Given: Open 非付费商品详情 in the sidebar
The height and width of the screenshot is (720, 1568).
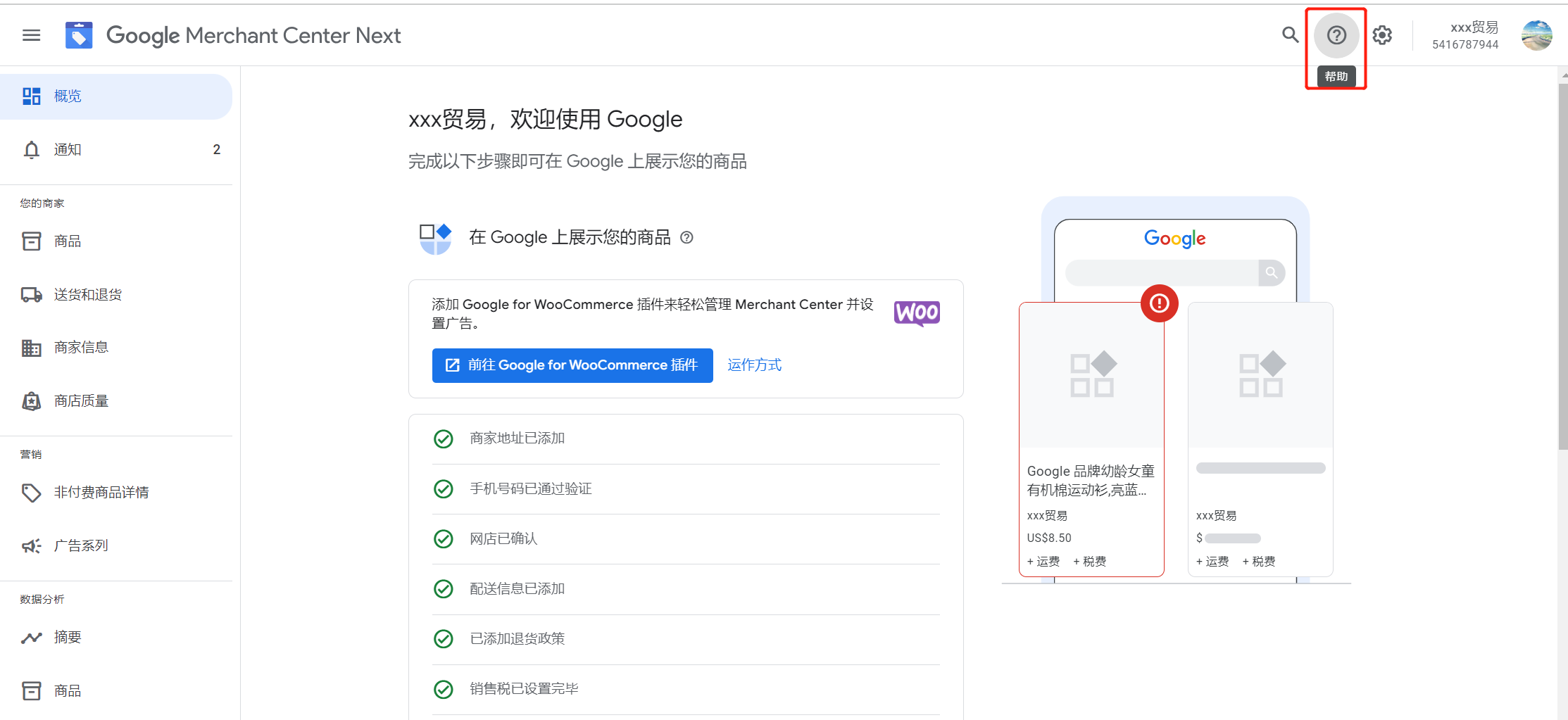Looking at the screenshot, I should [x=116, y=493].
